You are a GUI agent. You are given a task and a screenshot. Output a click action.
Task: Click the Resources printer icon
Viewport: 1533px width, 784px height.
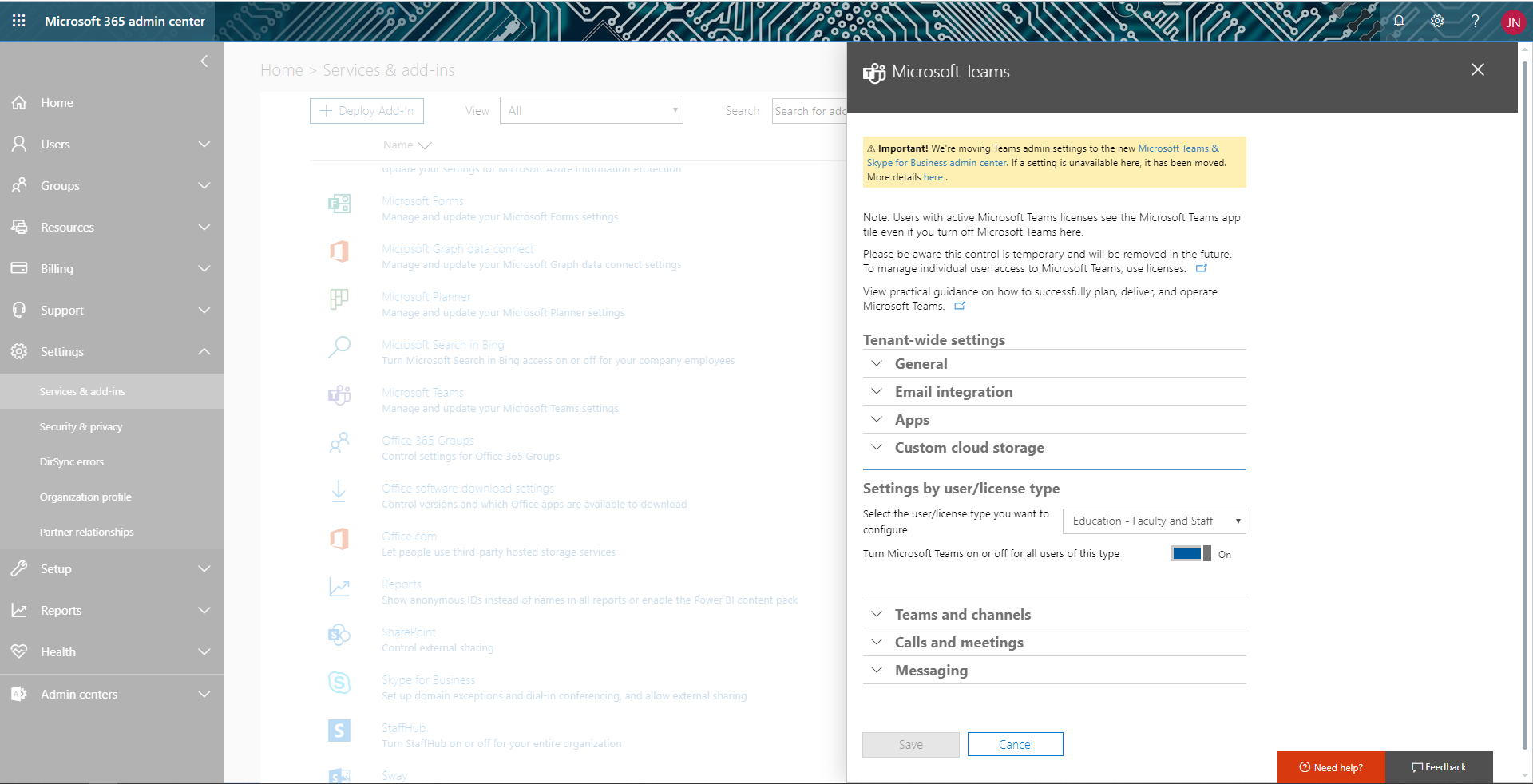click(19, 227)
